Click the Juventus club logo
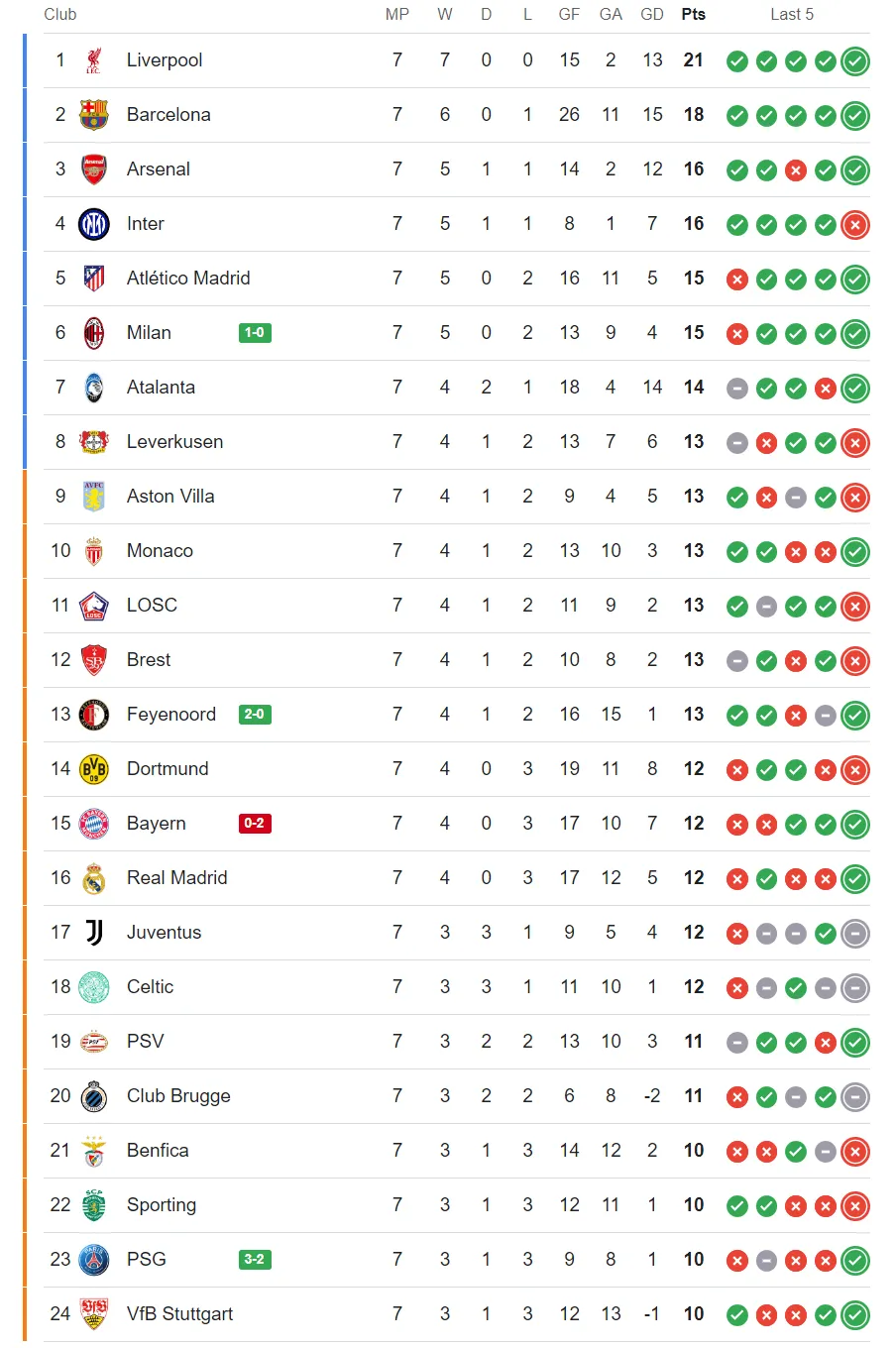Viewport: 896px width, 1348px height. tap(93, 933)
